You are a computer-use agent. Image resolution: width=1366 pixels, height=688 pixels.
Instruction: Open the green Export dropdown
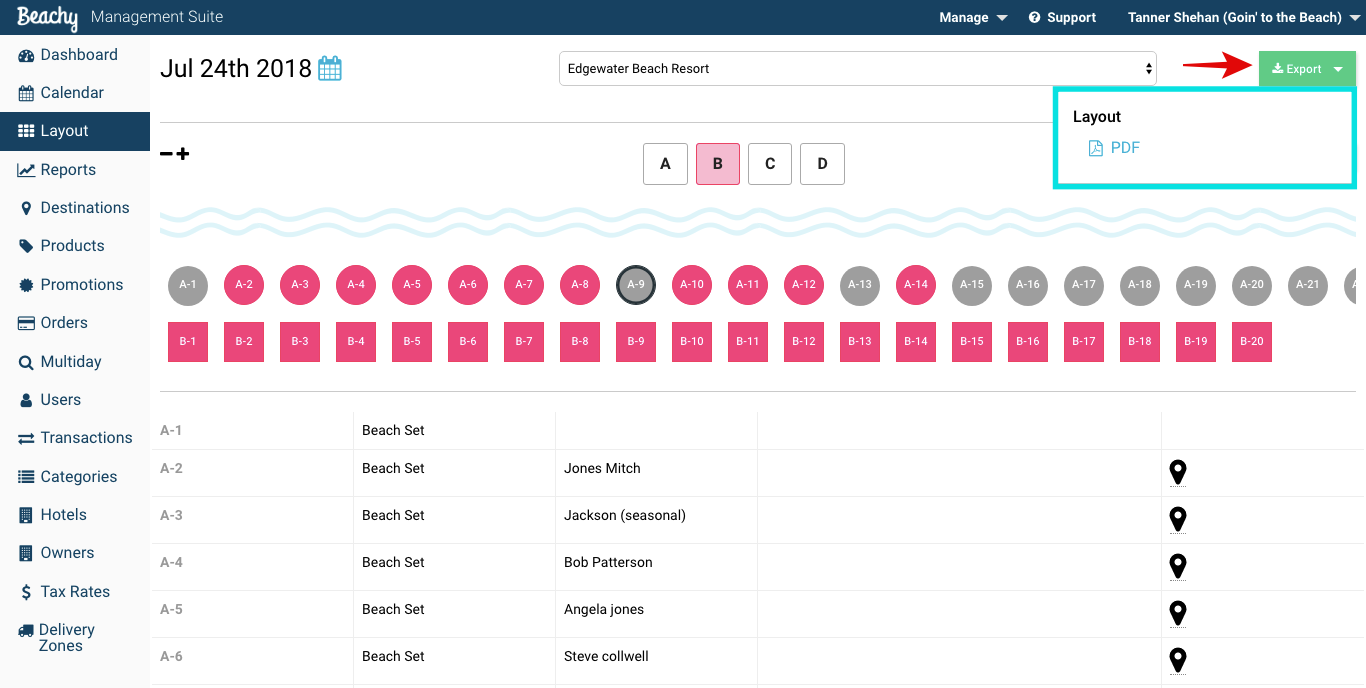click(x=1307, y=69)
